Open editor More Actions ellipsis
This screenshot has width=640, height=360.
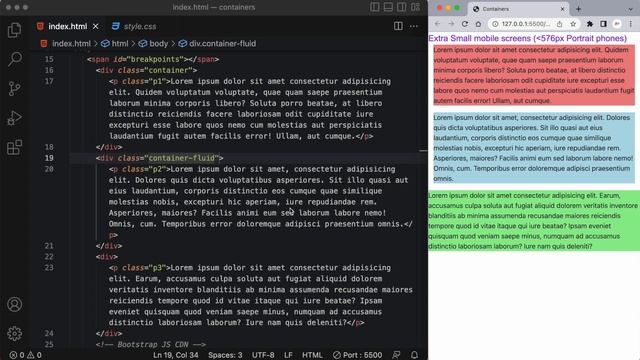point(414,26)
